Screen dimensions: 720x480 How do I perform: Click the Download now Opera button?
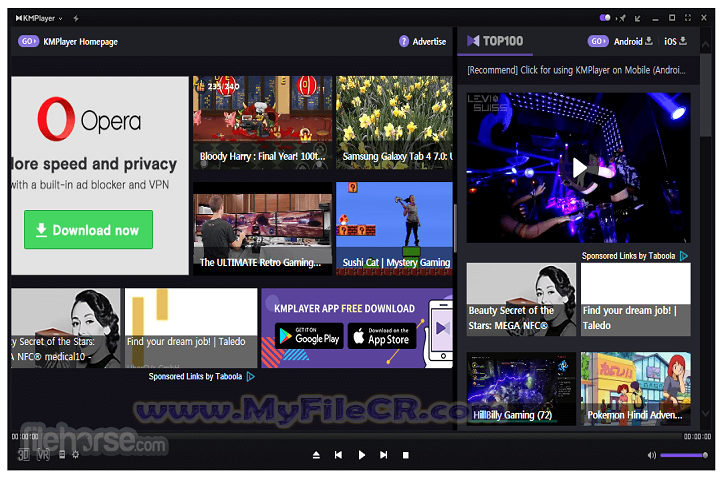(x=89, y=230)
